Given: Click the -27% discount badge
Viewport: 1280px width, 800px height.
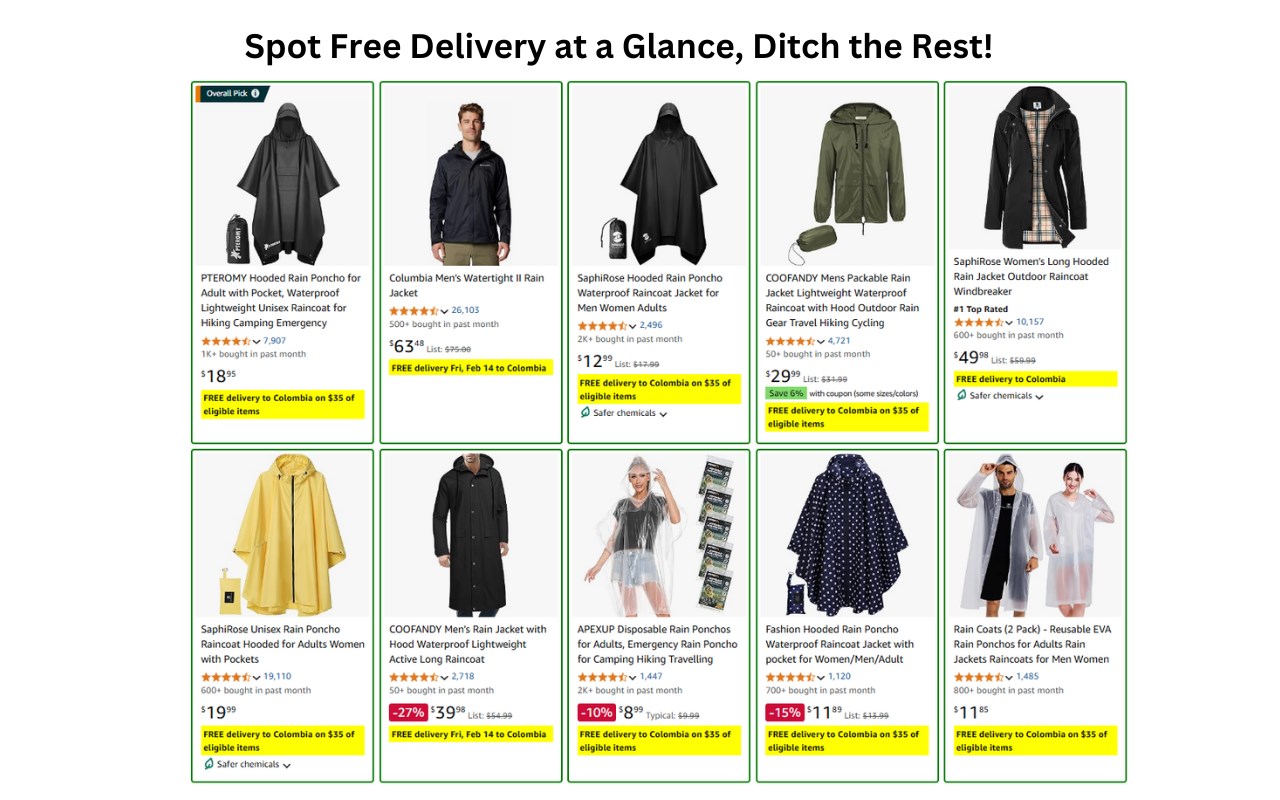Looking at the screenshot, I should click(408, 712).
